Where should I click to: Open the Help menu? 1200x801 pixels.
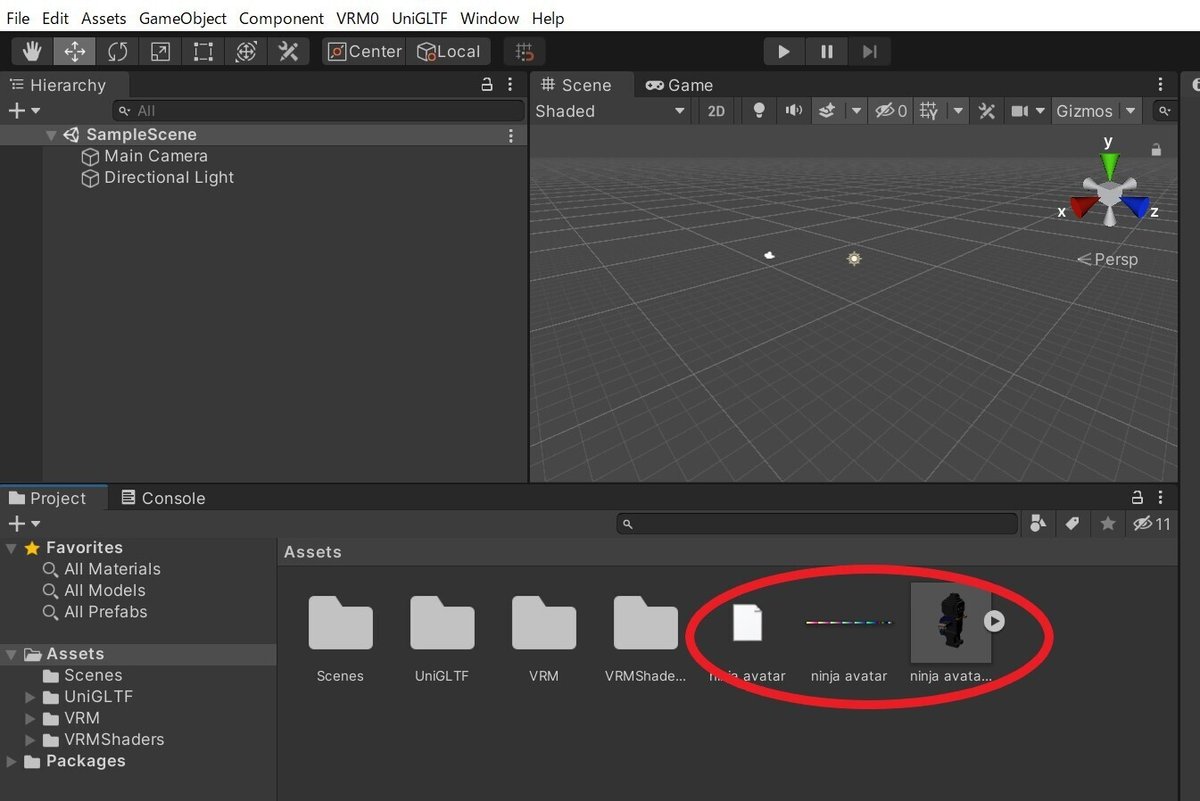(x=548, y=18)
